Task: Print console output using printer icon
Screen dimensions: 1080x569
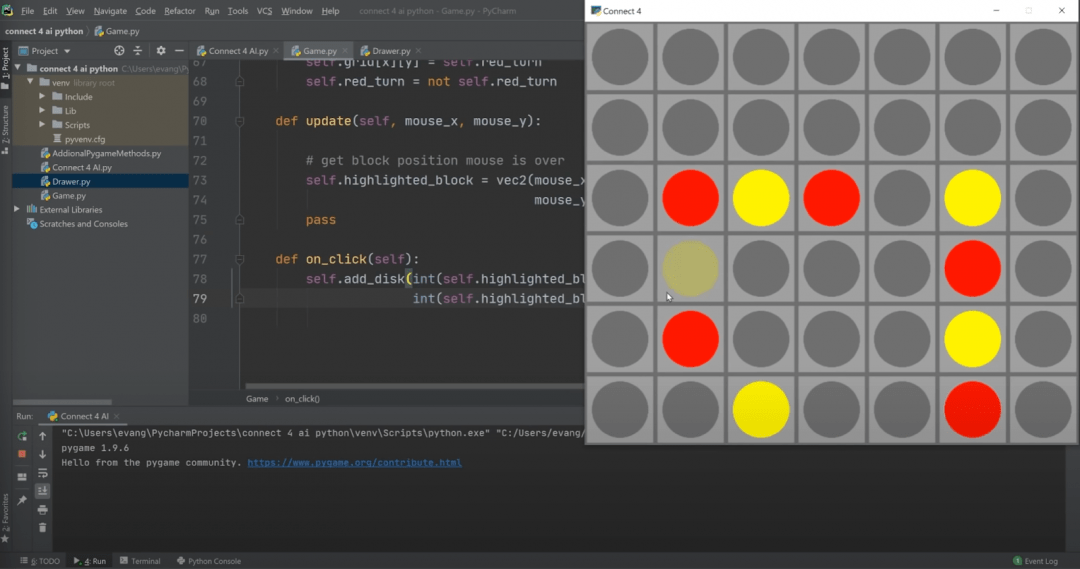Action: 42,509
